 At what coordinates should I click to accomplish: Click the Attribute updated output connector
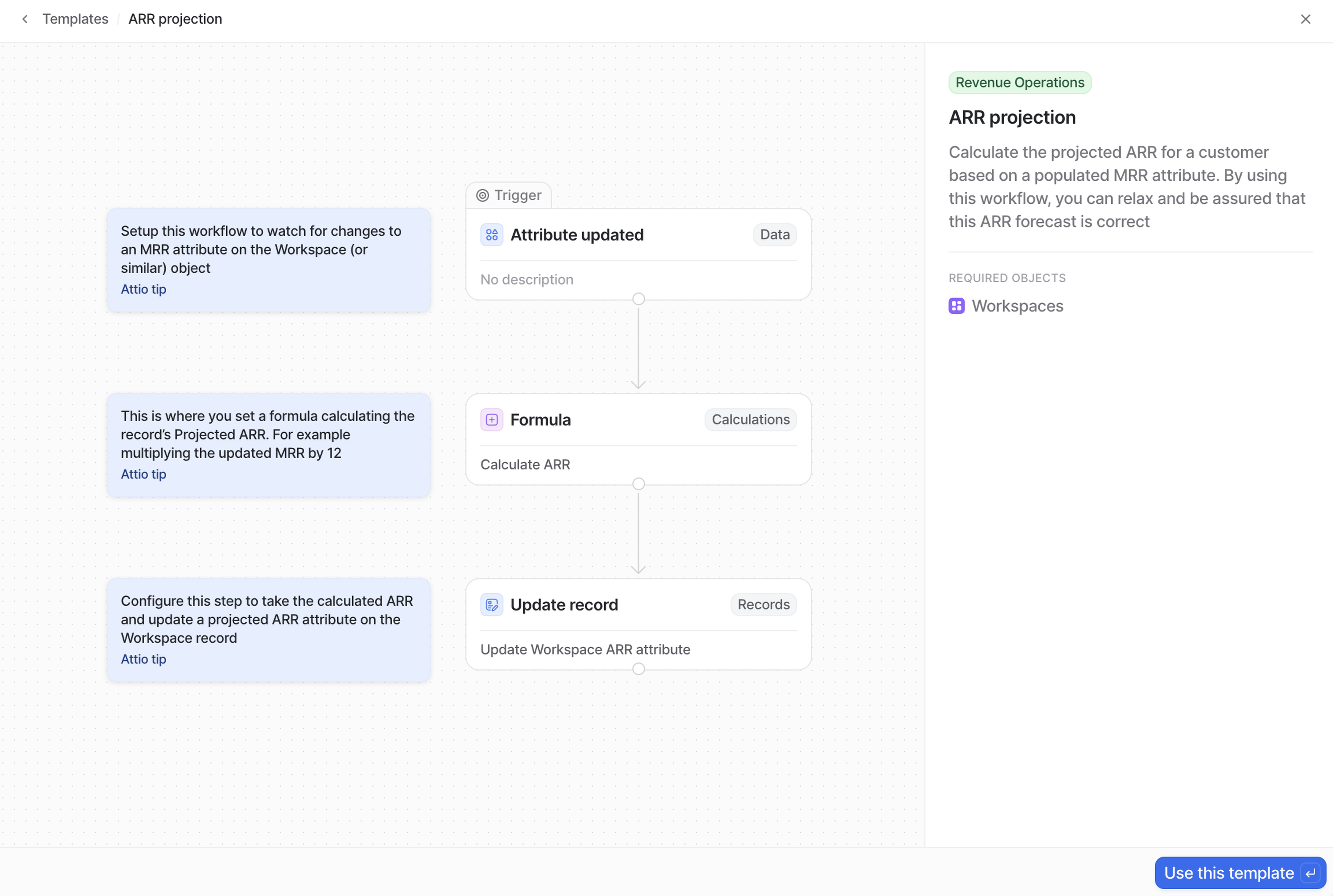tap(638, 299)
